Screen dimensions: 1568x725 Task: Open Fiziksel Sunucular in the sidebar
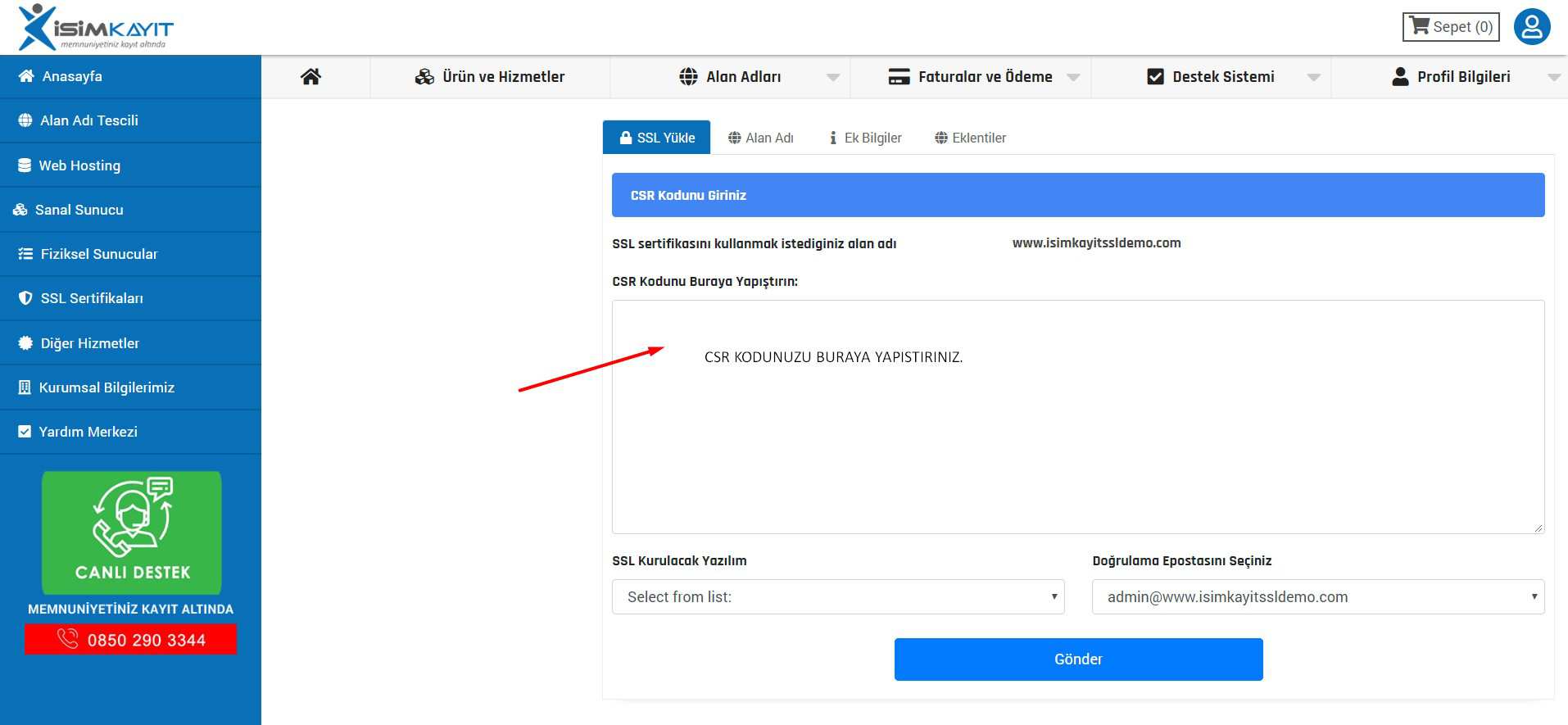[x=130, y=254]
